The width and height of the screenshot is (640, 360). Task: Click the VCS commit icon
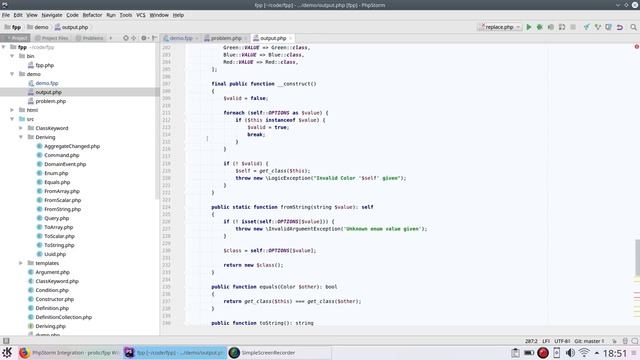coord(598,27)
